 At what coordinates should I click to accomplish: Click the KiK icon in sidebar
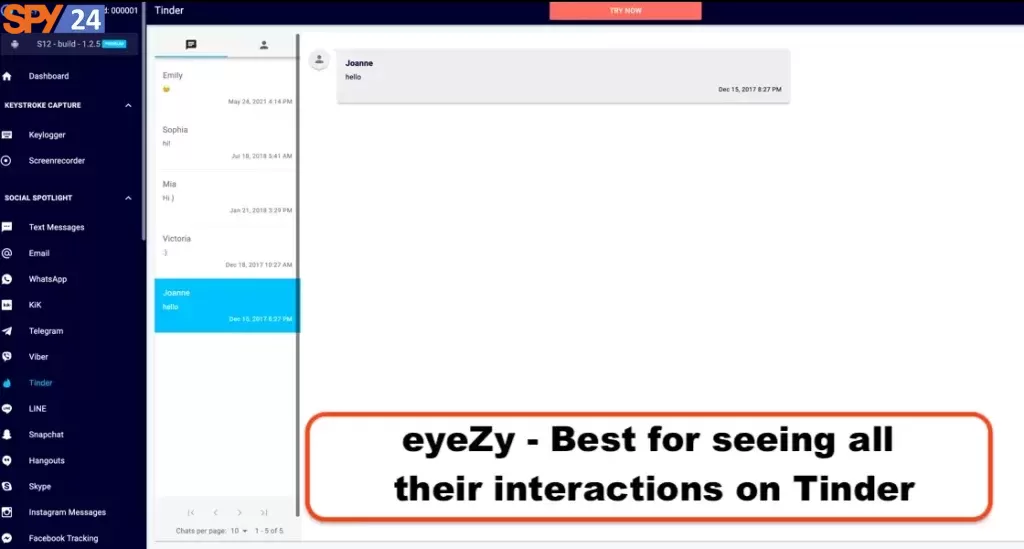[7, 305]
